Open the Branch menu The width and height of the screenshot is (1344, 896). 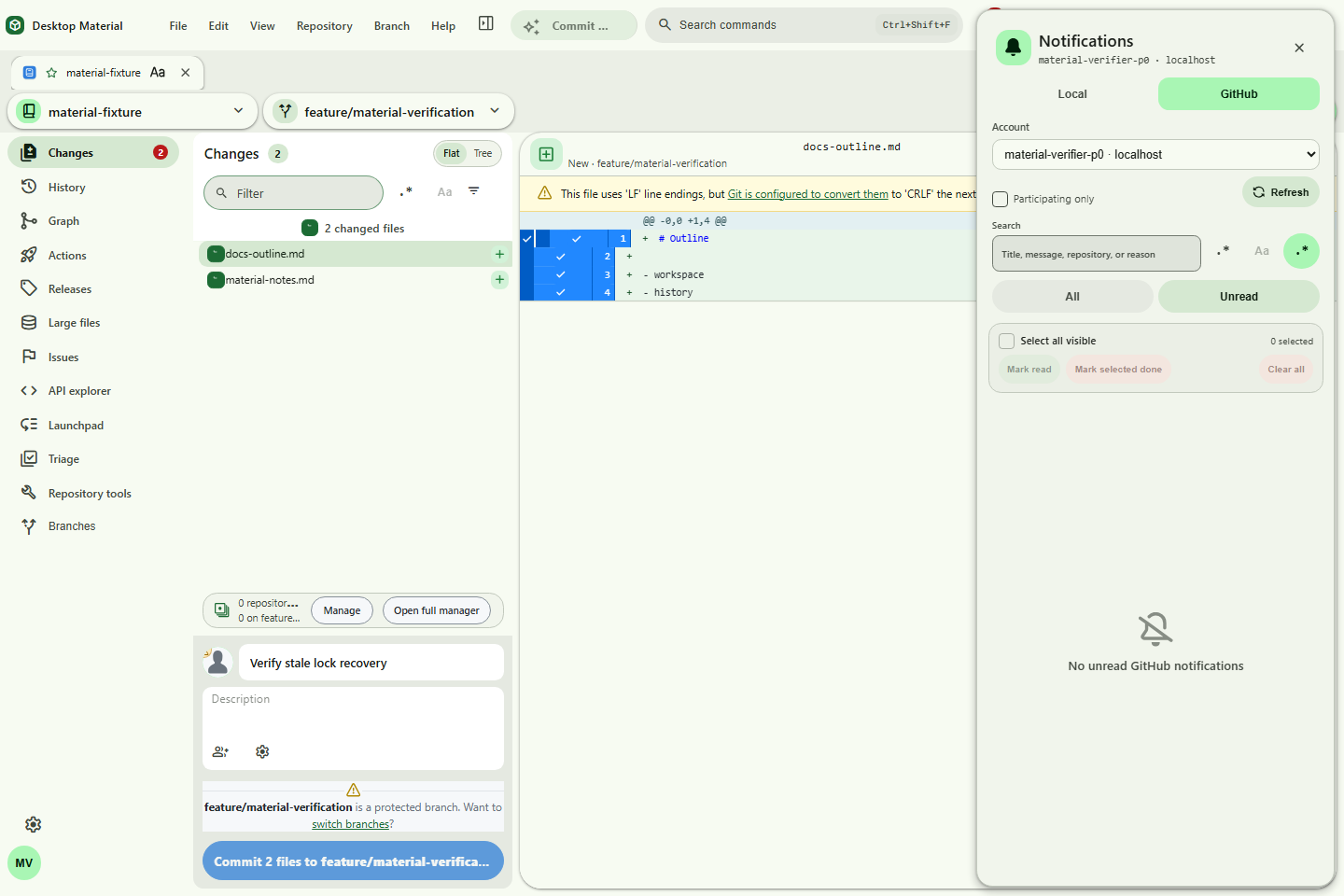point(392,26)
